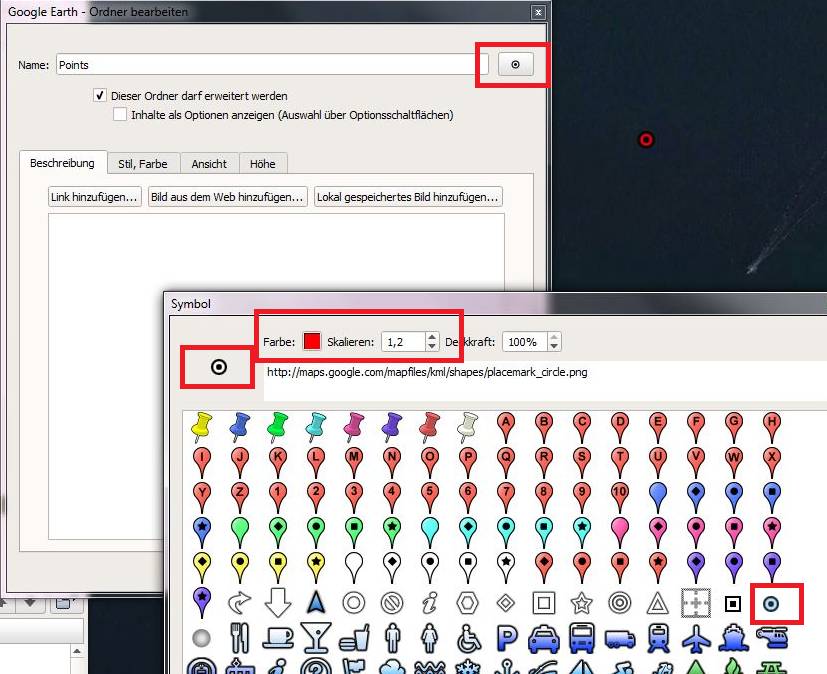The height and width of the screenshot is (674, 827).
Task: Click the 'Link hinzufügen...' button
Action: pos(94,197)
